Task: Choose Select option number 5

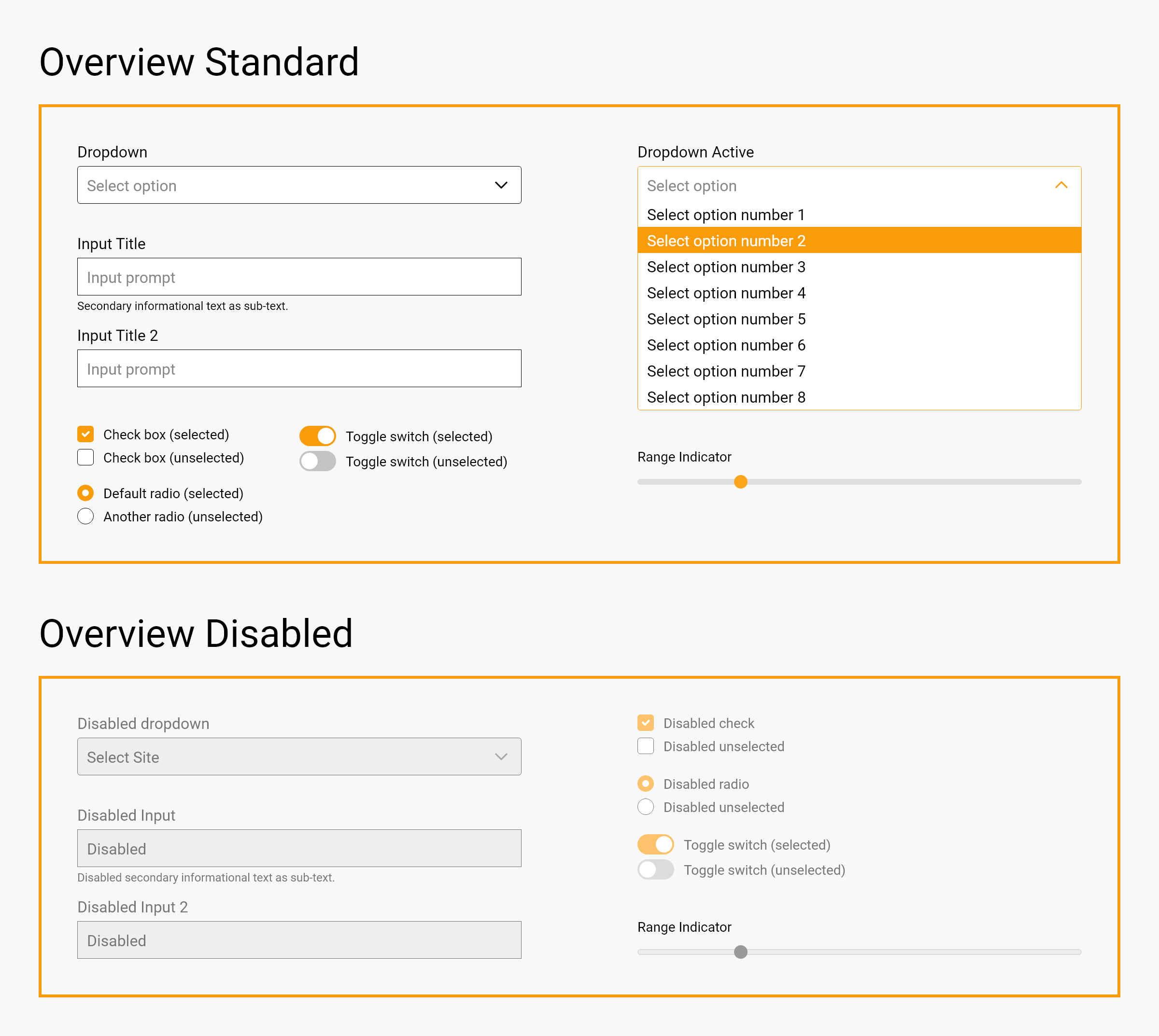Action: [x=726, y=319]
